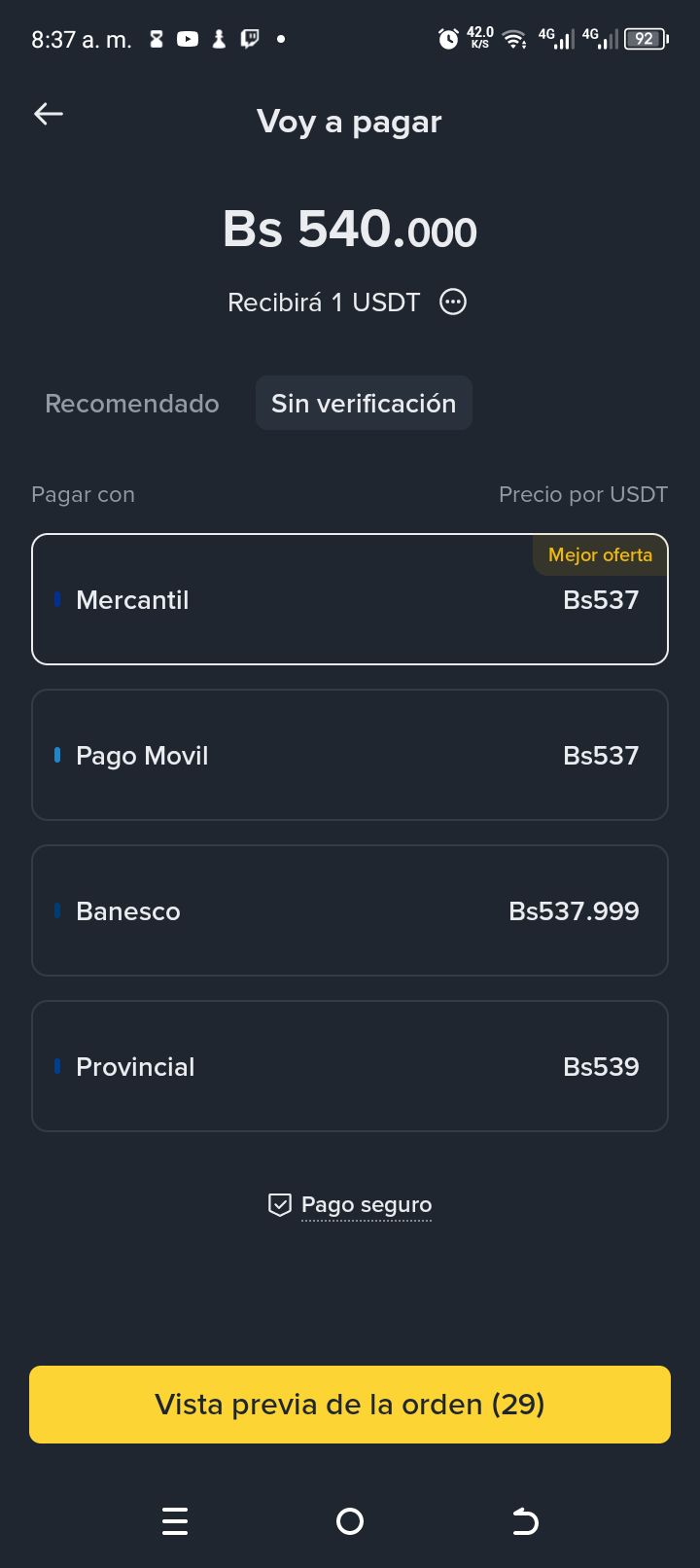Tap the alarm clock status icon

[448, 39]
